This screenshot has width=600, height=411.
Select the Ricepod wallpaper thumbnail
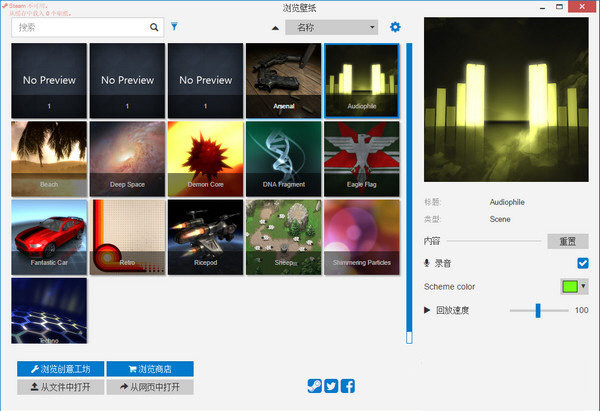pyautogui.click(x=205, y=237)
